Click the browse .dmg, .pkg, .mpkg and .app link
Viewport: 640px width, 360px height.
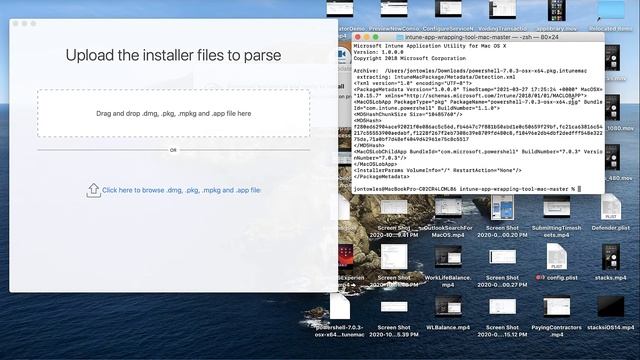click(x=181, y=190)
